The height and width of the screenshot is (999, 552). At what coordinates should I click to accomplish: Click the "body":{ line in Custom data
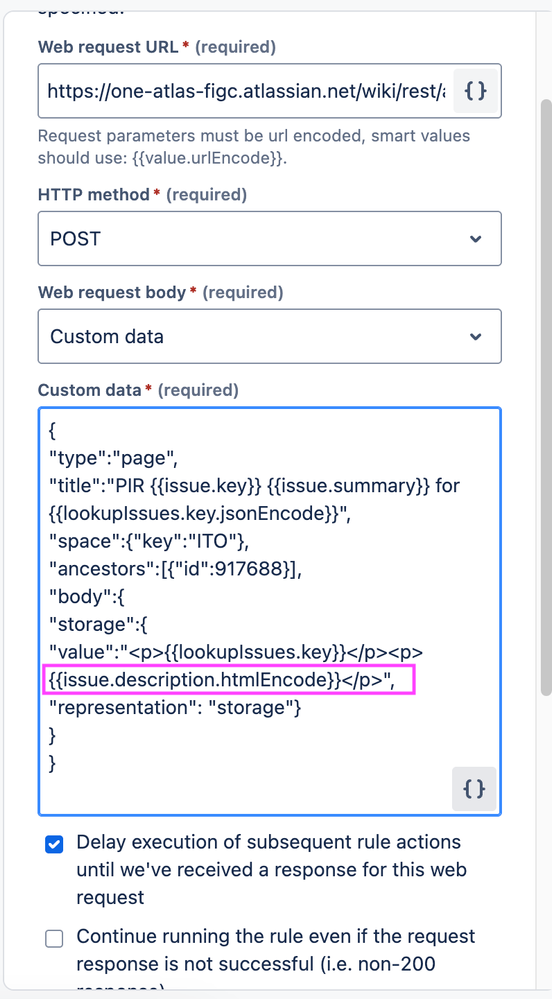coord(87,596)
